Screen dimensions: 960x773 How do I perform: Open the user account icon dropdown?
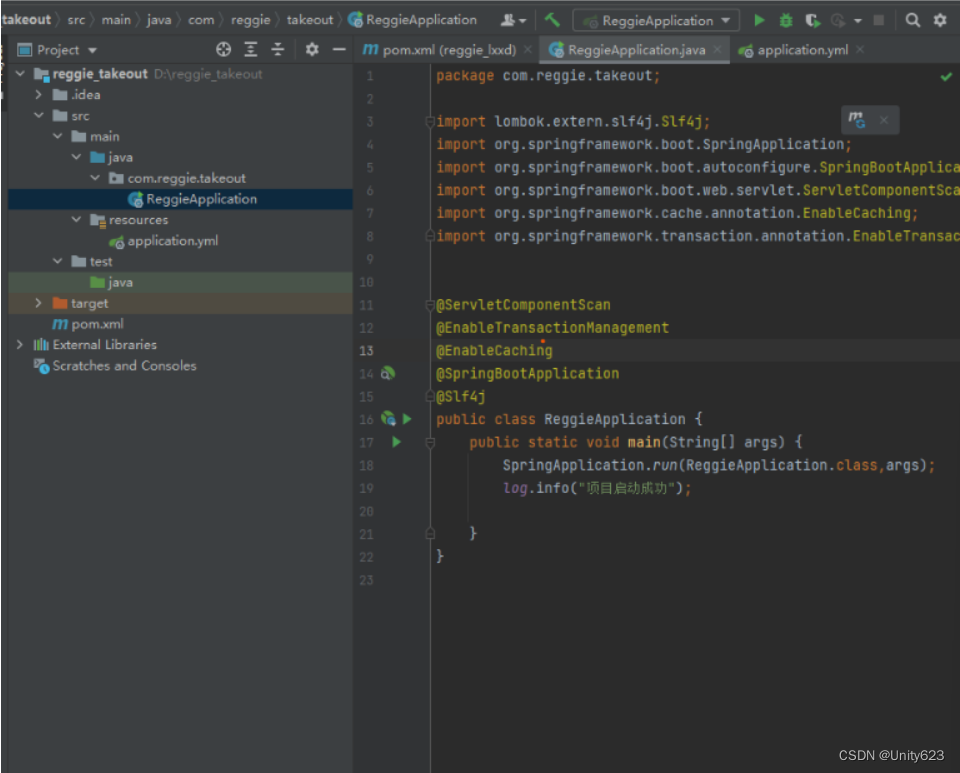coord(513,20)
